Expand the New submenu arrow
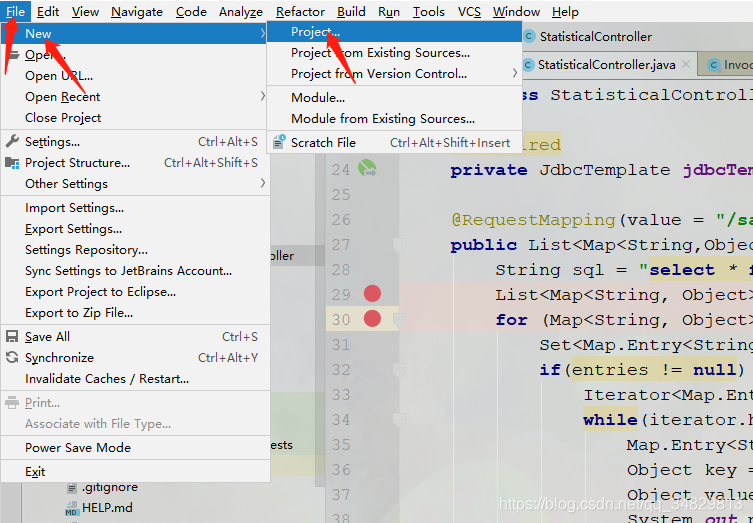This screenshot has width=753, height=523. pyautogui.click(x=263, y=34)
